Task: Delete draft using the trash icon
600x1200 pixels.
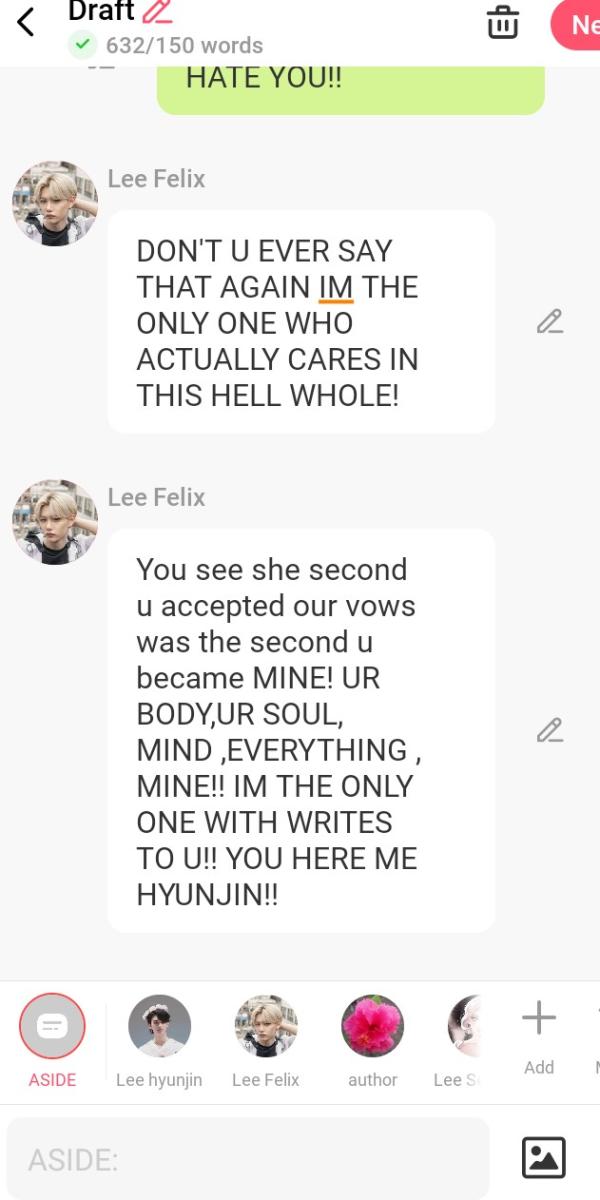Action: point(502,22)
